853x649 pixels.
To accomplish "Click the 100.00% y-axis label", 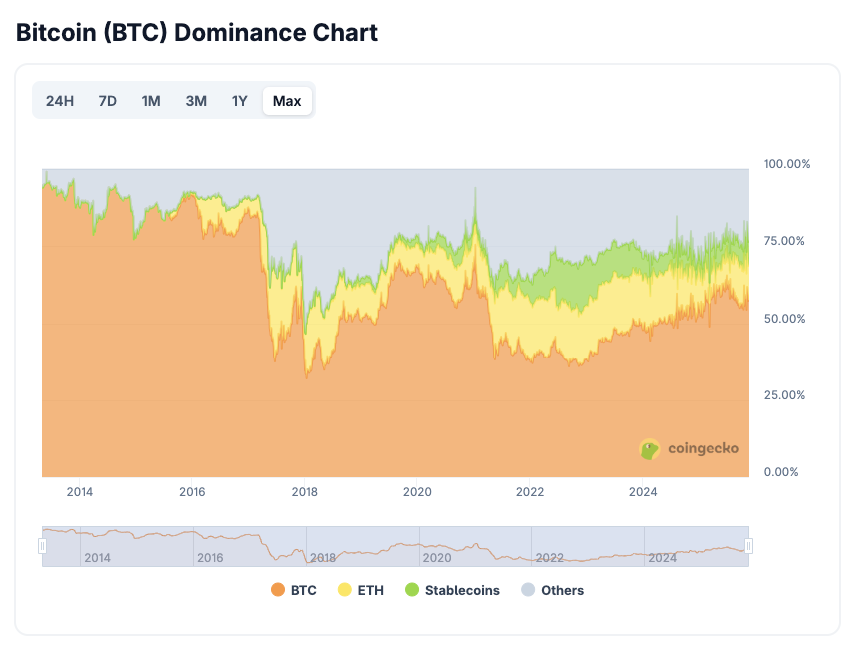I will click(x=786, y=164).
